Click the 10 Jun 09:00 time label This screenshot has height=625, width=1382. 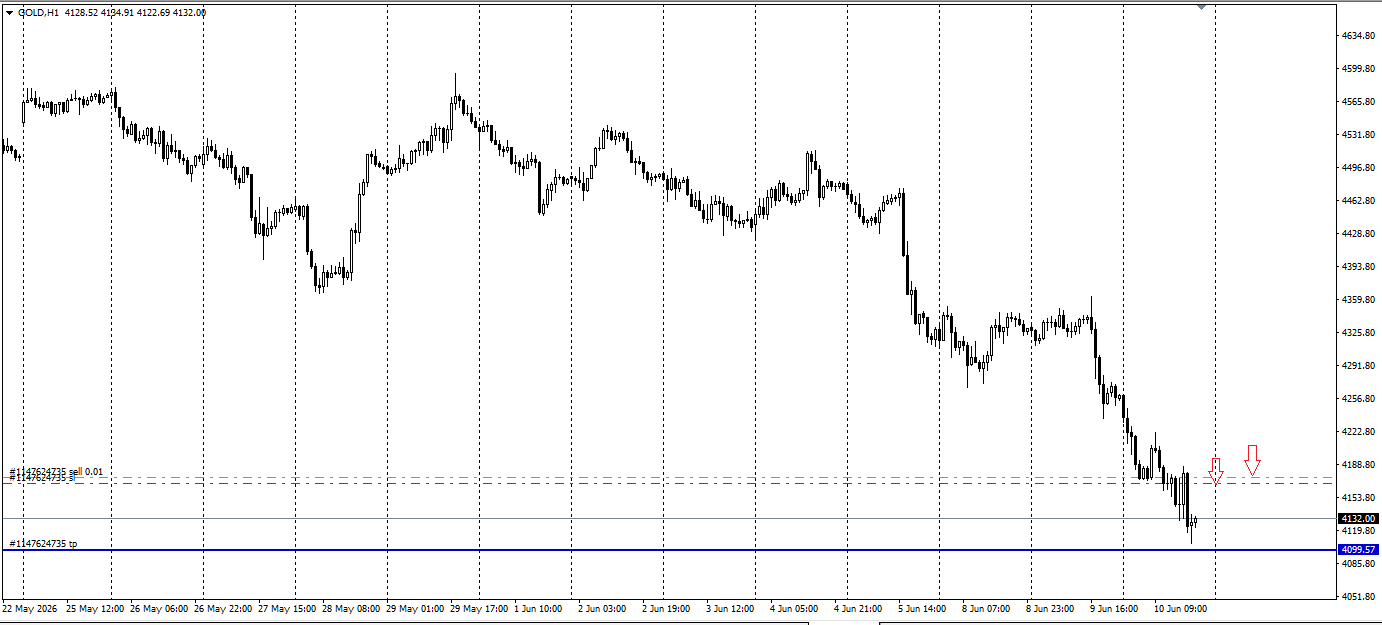click(1183, 608)
